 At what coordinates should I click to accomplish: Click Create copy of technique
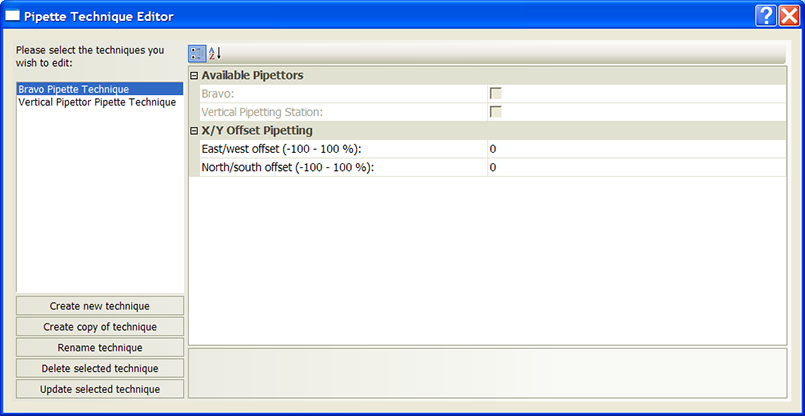[100, 327]
